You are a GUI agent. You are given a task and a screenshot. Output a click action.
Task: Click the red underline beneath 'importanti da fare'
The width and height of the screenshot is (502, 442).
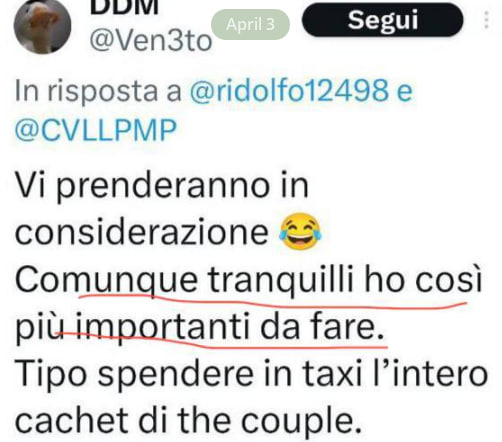coord(221,341)
